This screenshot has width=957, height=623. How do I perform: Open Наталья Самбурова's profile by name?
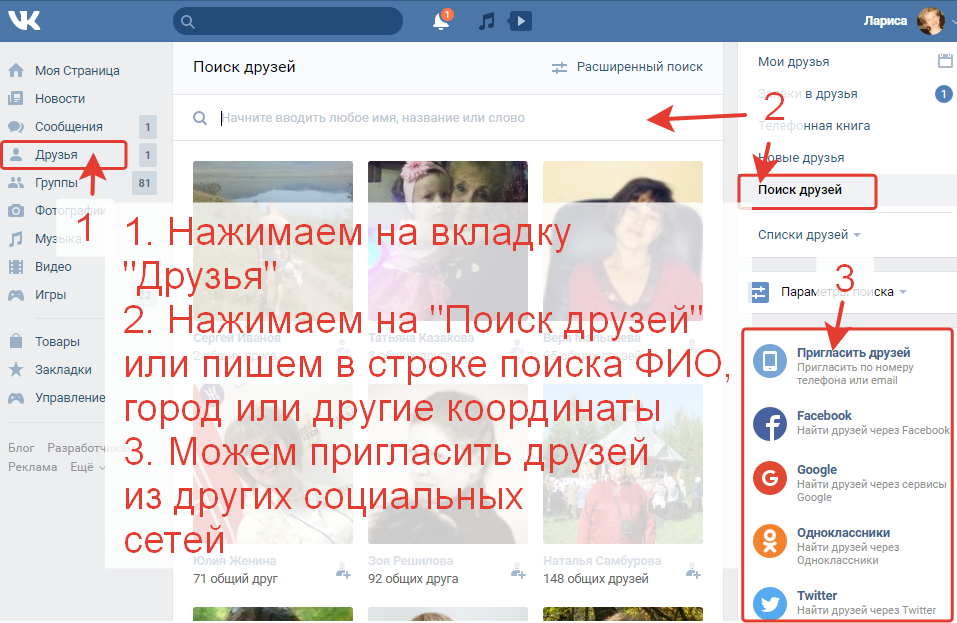point(602,560)
